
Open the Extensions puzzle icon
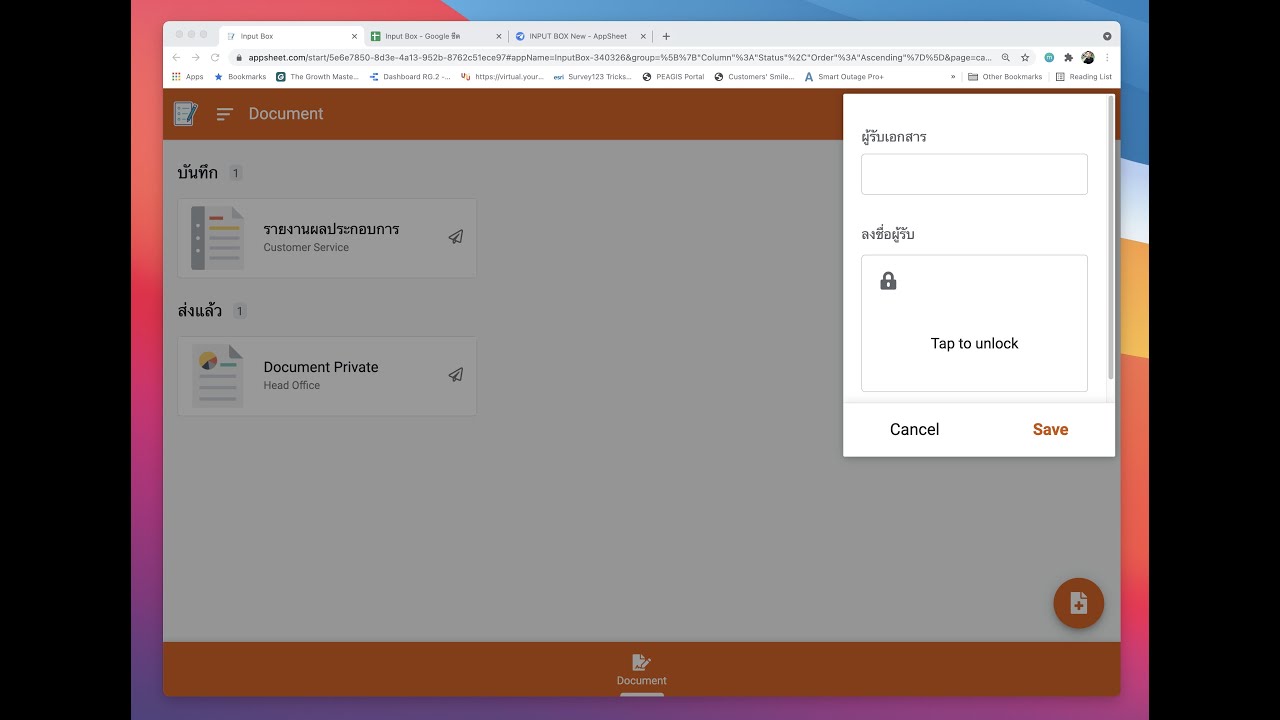click(x=1068, y=58)
